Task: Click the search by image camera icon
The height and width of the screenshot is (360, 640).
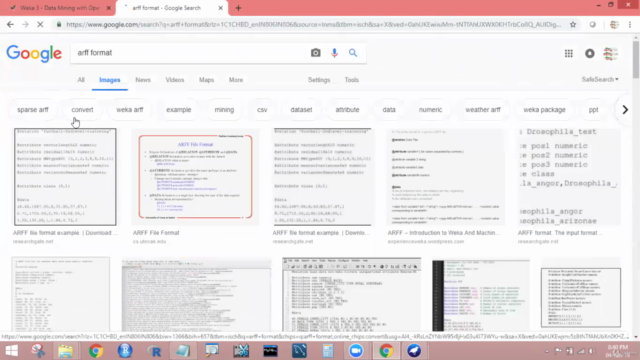Action: coord(316,53)
